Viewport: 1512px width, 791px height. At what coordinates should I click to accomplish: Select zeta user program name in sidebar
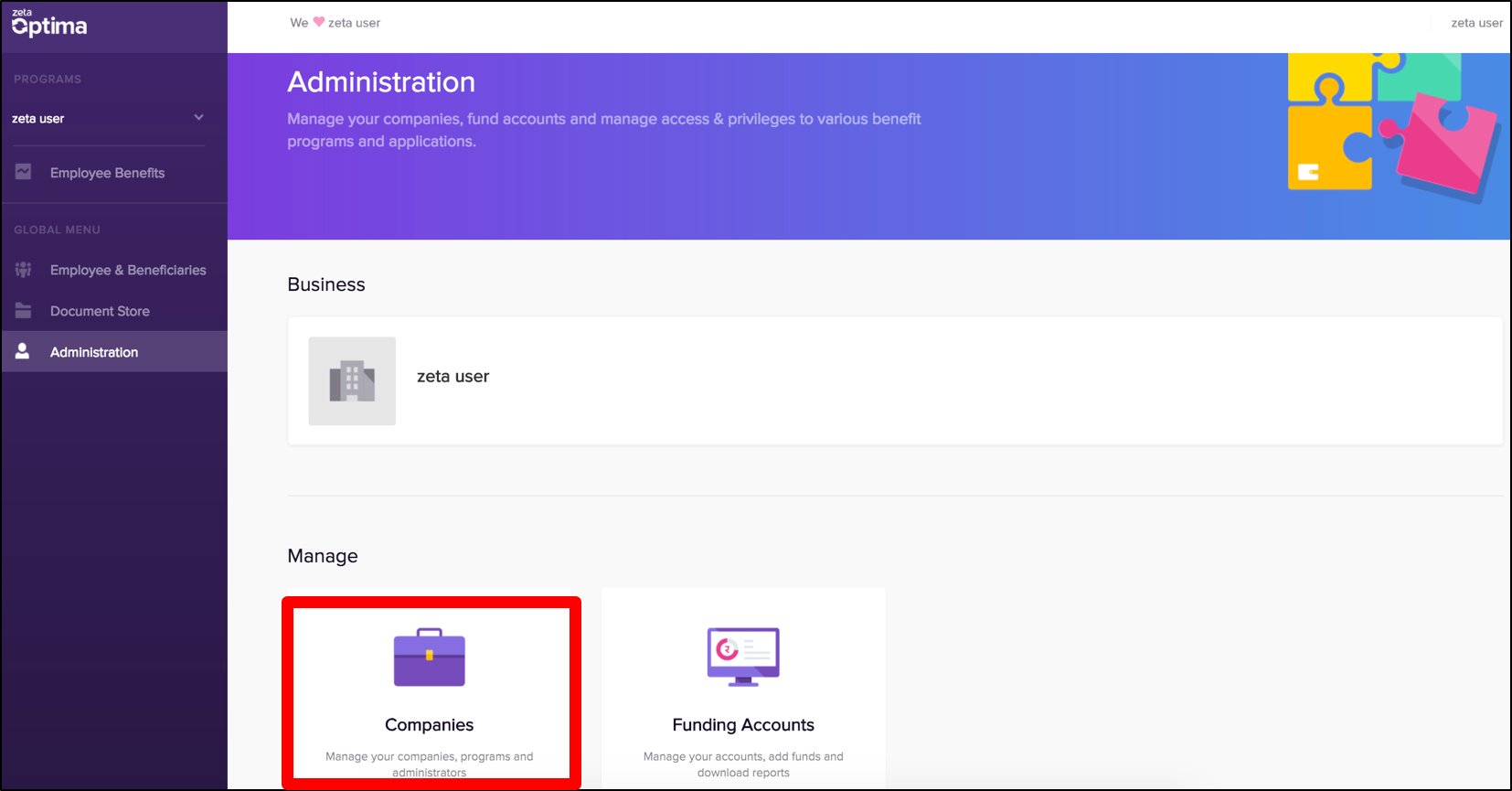tap(38, 119)
